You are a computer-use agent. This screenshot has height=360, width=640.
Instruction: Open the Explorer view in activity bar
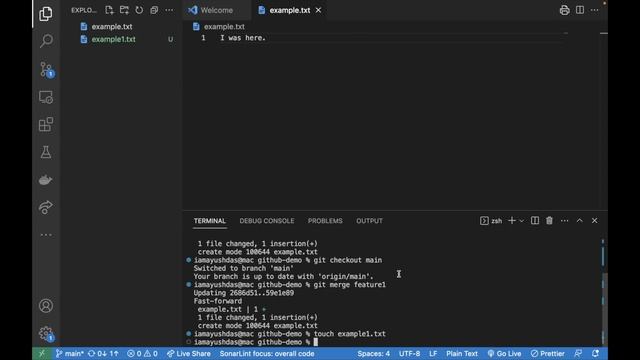point(46,14)
